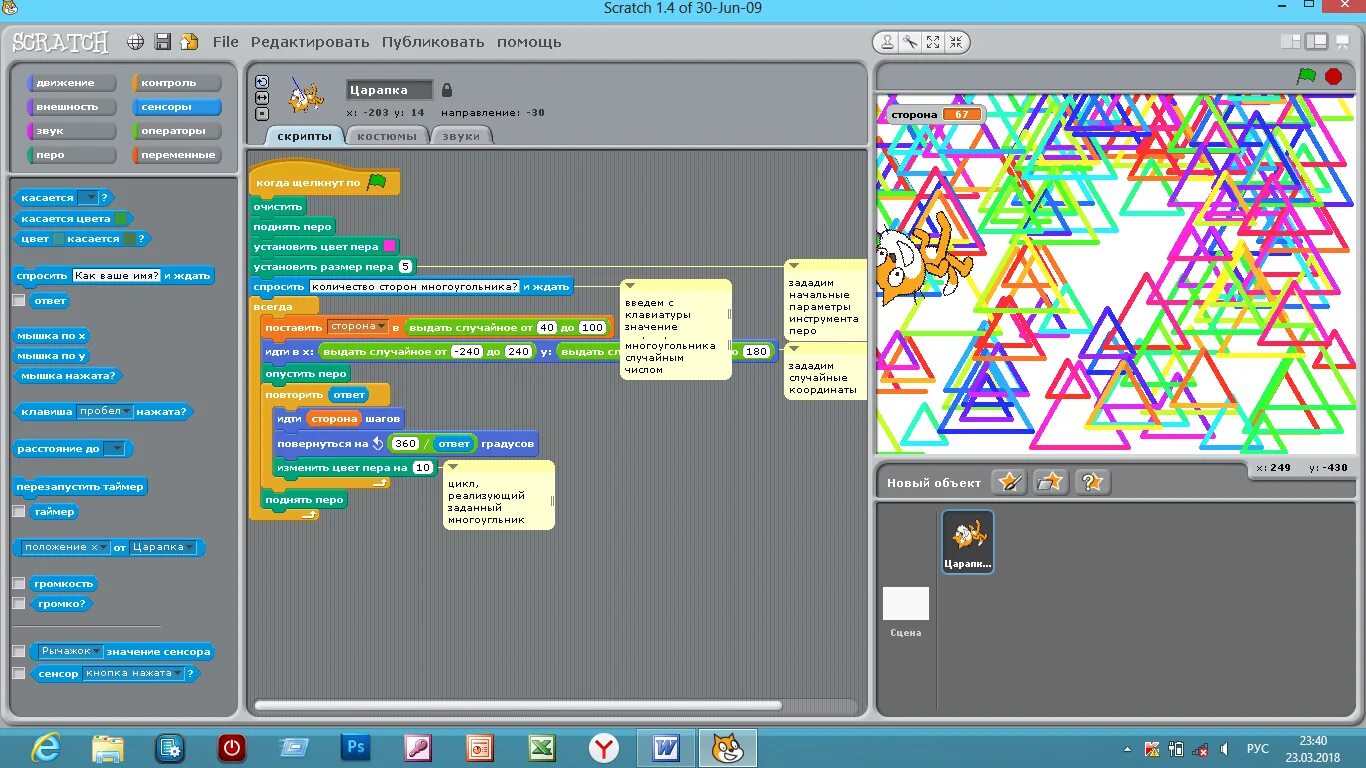Open the 'кнопка нажата' sensor dropdown
Screen dimensions: 1366x768
tap(134, 674)
